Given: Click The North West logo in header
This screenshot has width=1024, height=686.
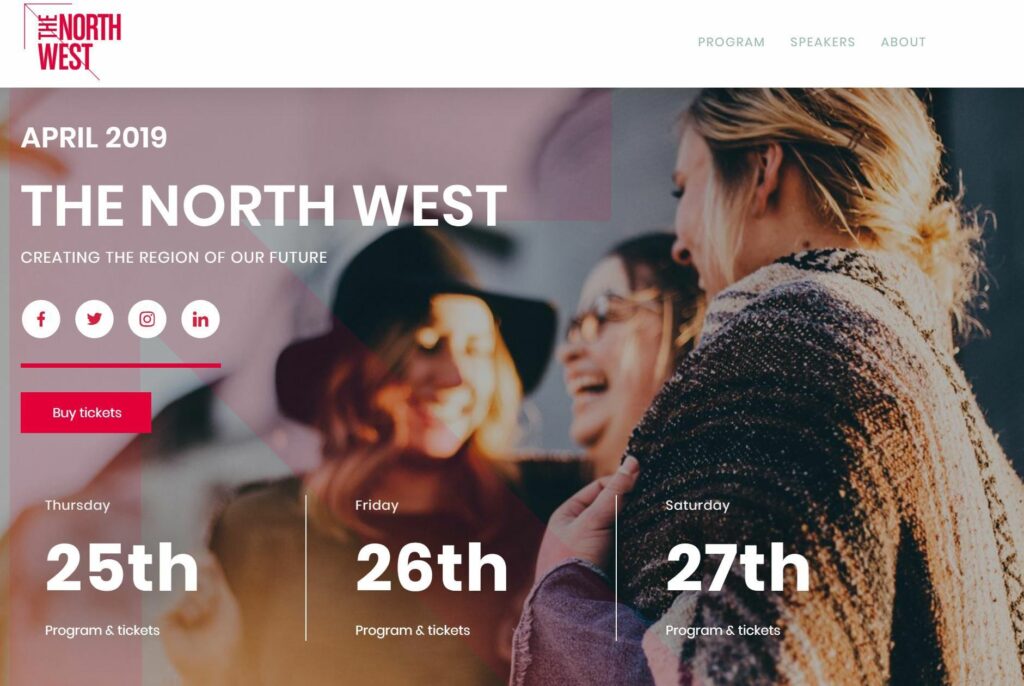Looking at the screenshot, I should pos(72,42).
